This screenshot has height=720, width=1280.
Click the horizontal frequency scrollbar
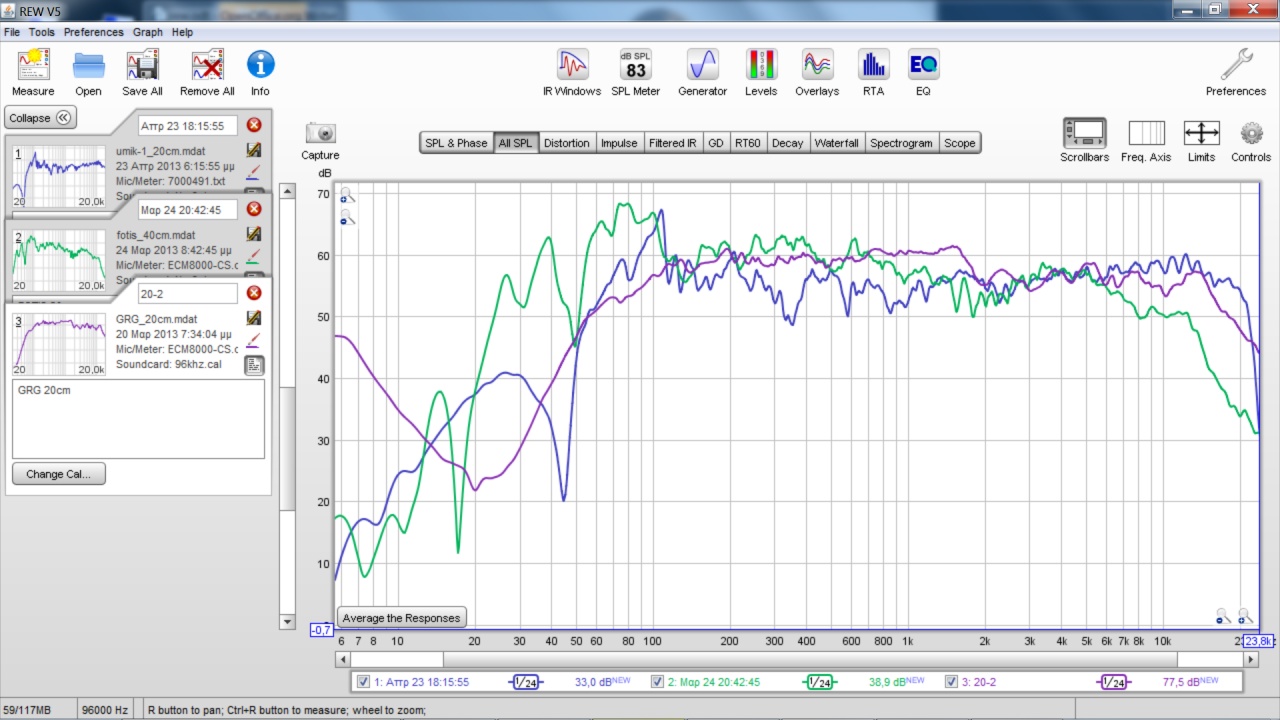[x=810, y=660]
